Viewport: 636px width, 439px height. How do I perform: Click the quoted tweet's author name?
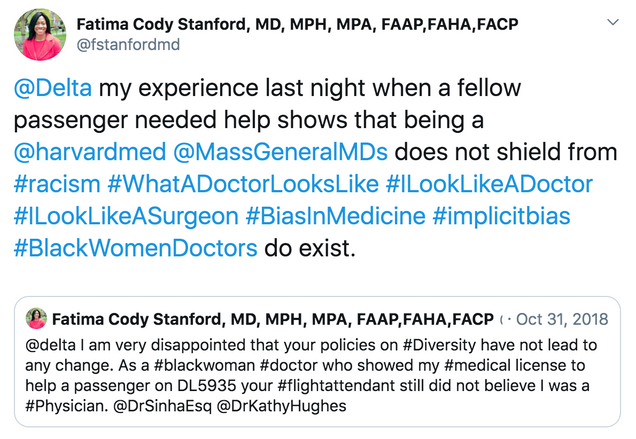click(x=272, y=319)
